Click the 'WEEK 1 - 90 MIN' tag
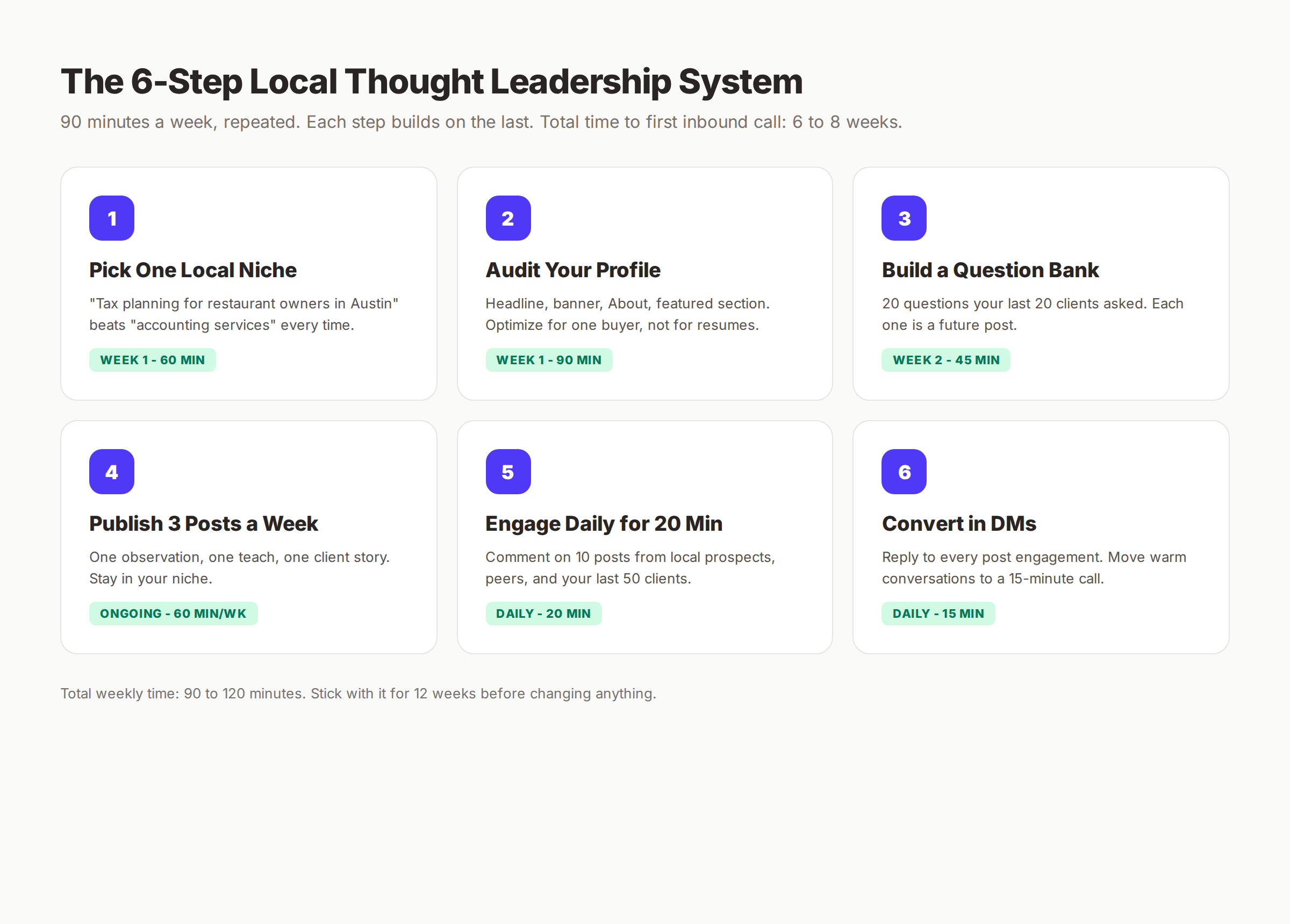 (549, 360)
